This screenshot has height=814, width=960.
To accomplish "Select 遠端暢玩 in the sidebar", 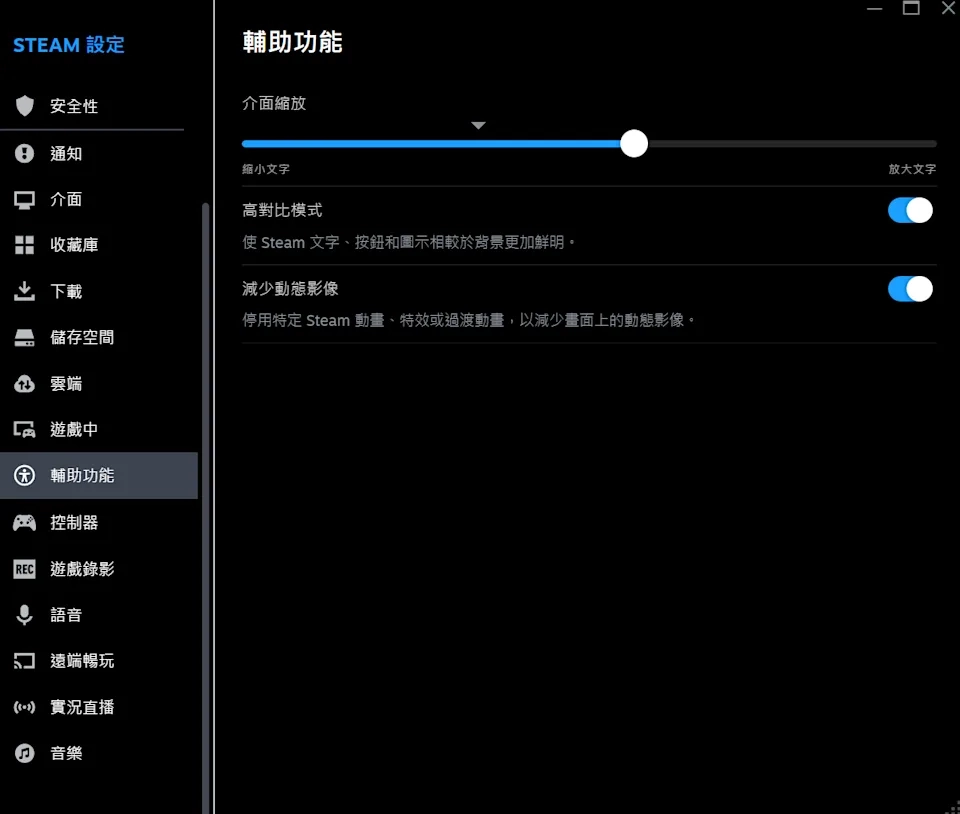I will (x=82, y=661).
